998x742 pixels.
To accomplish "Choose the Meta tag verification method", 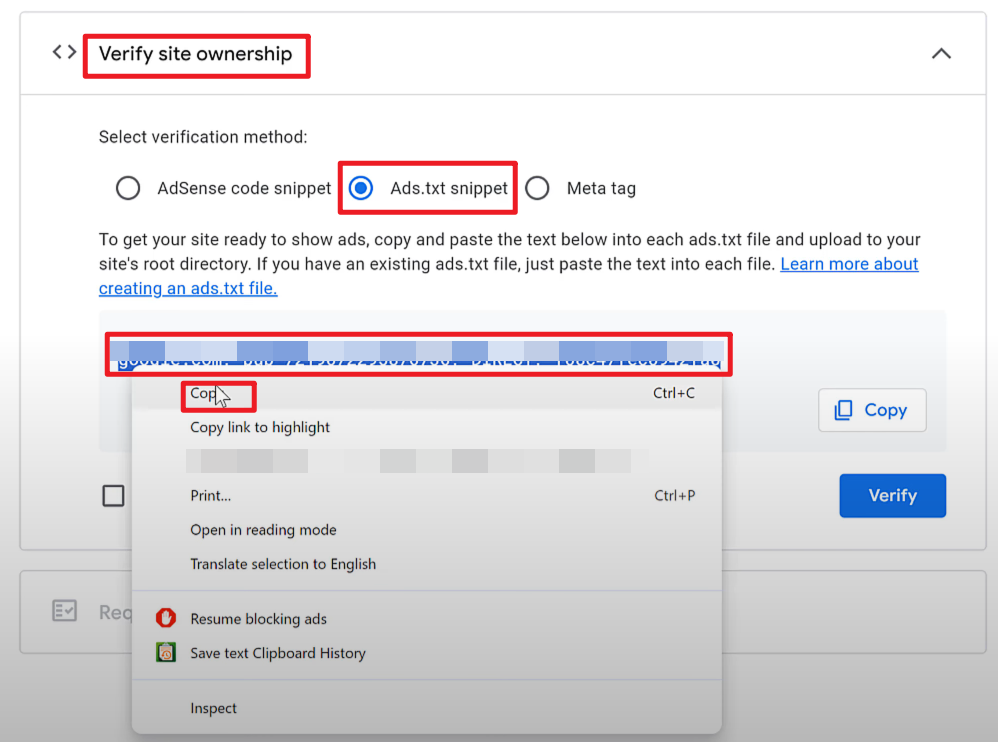I will click(x=537, y=188).
